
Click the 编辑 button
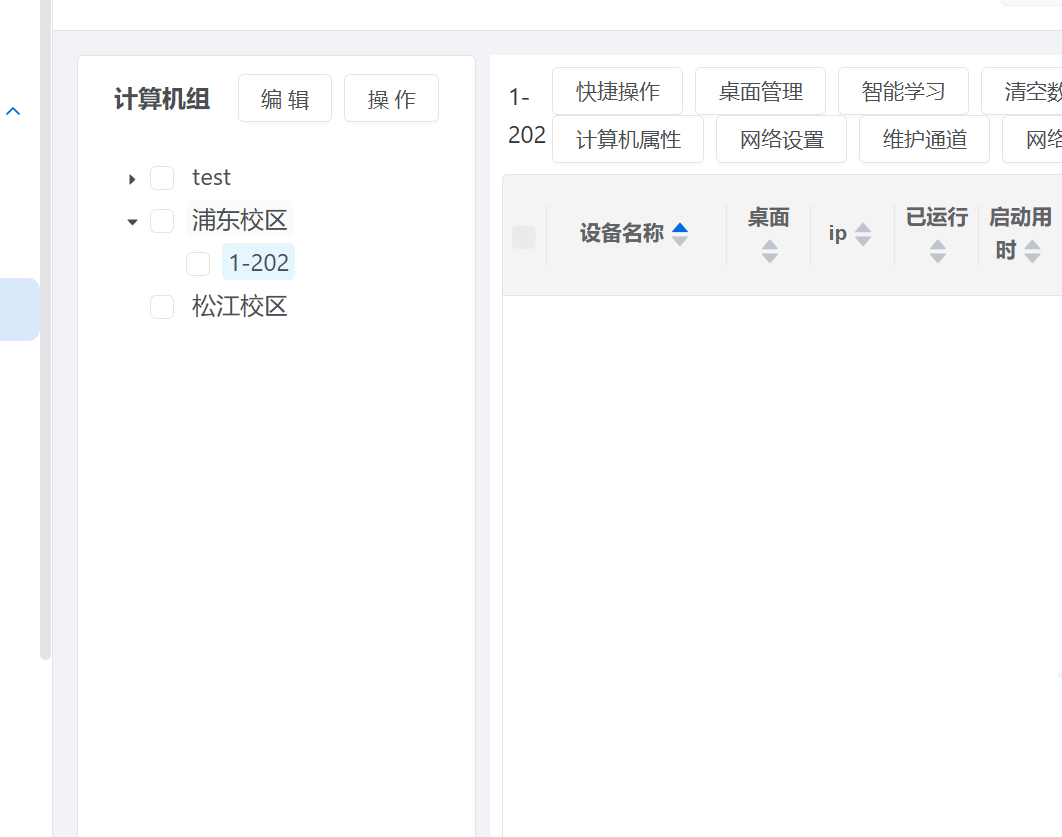[x=285, y=99]
